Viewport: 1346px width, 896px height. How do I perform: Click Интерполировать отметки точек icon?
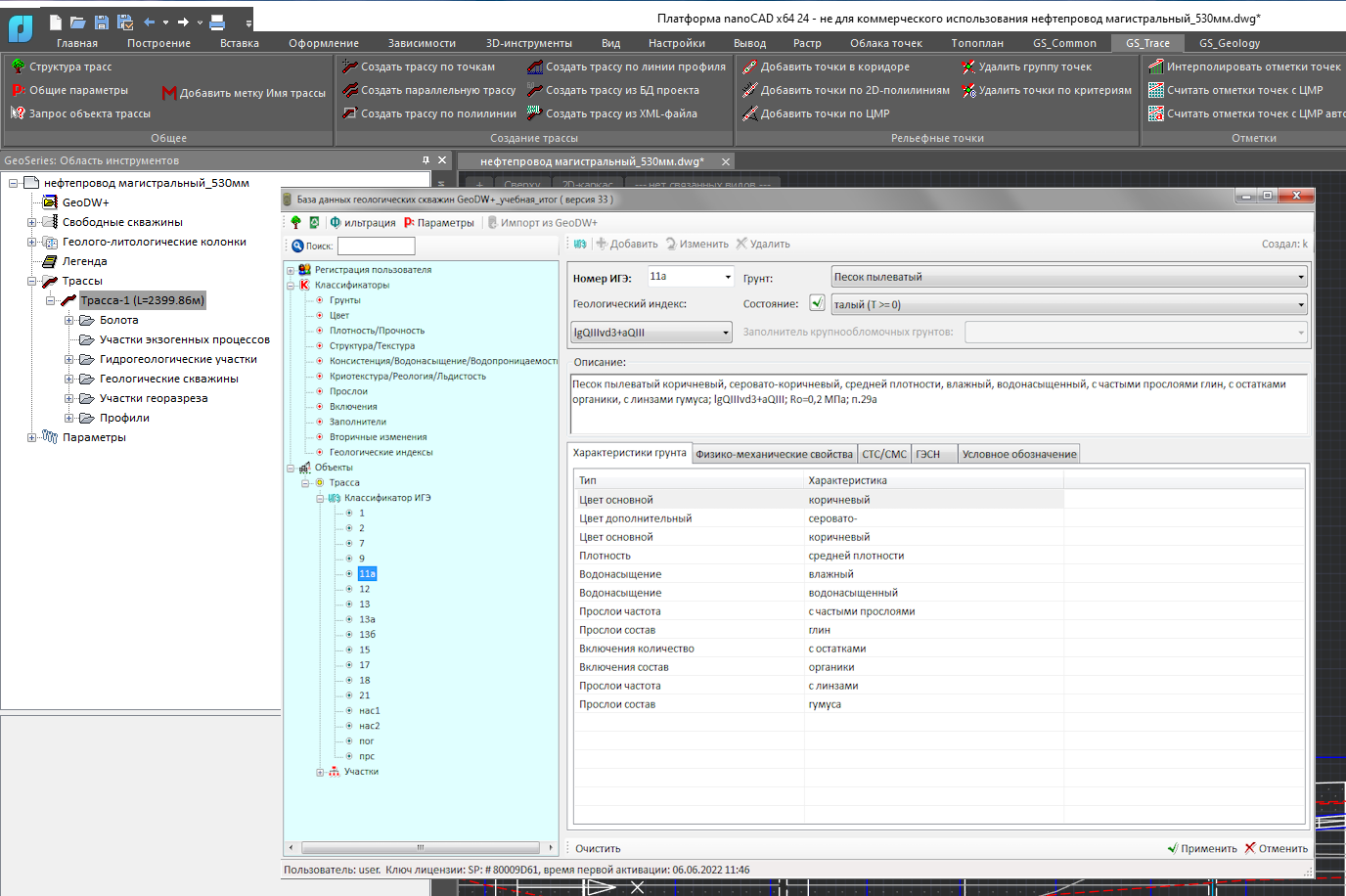[x=1155, y=67]
